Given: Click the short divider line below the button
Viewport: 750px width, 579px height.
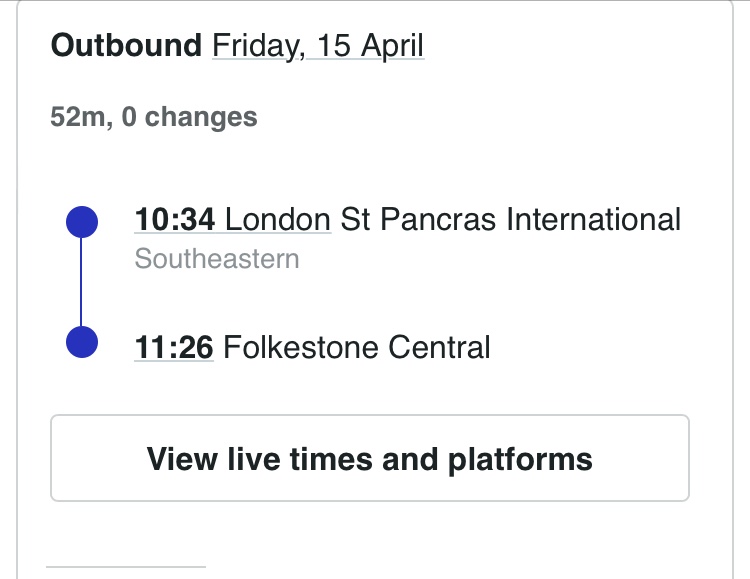Looking at the screenshot, I should pos(125,567).
